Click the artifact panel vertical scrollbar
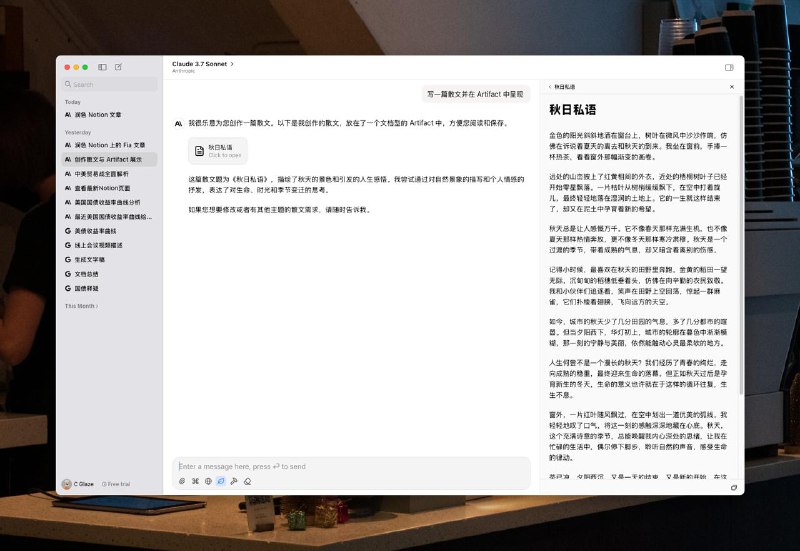800x551 pixels. [741, 280]
